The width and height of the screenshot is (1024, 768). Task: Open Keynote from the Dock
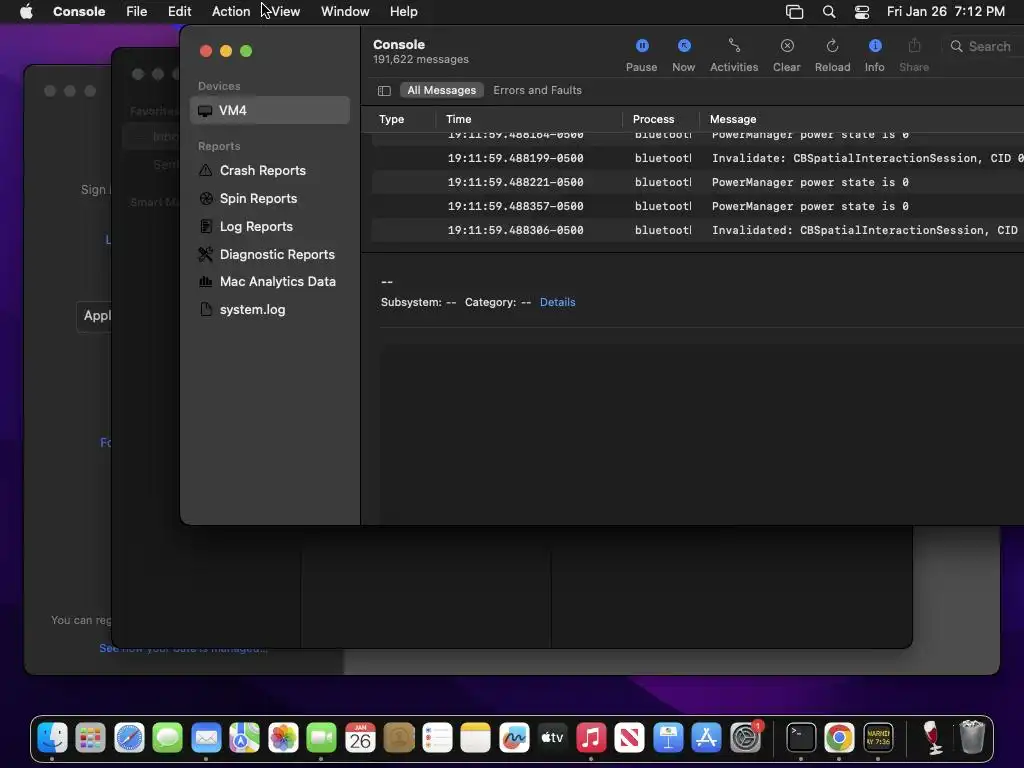coord(668,738)
